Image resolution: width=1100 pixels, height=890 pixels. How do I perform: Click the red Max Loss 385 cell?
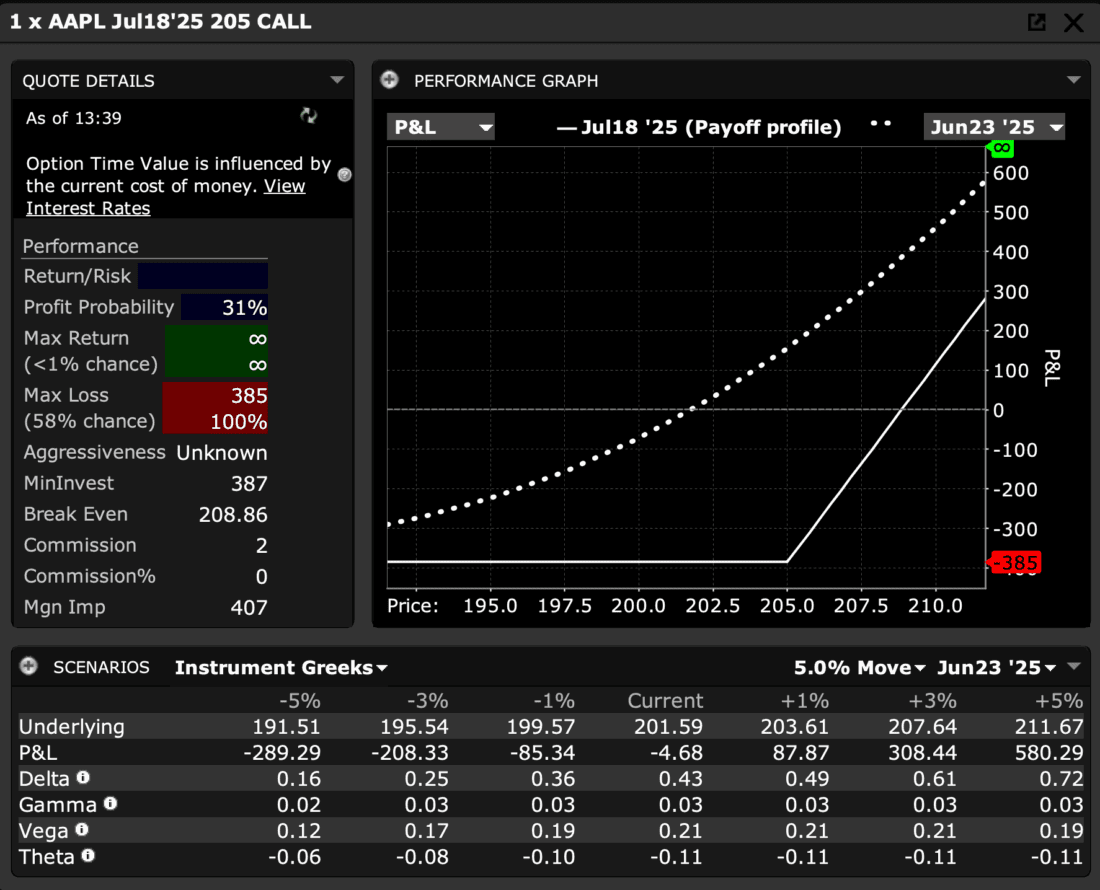click(215, 407)
